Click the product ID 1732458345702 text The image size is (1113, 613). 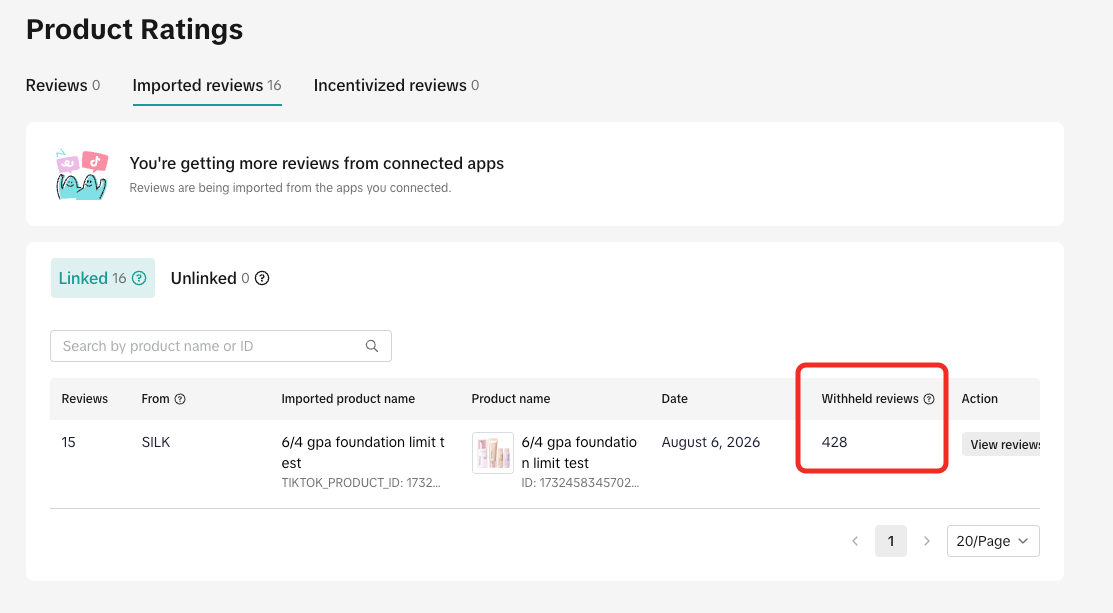(x=580, y=482)
